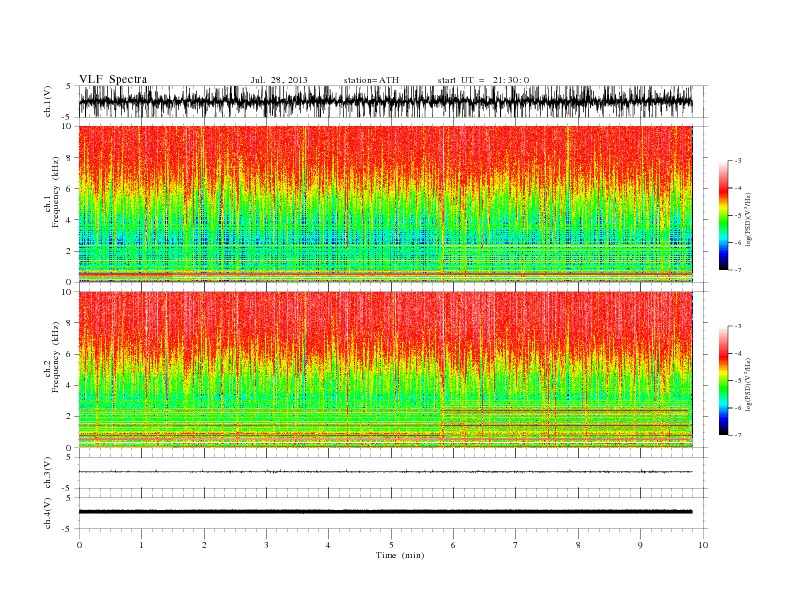
Task: Click the "-3" value on ch.1 colorbar
Action: 738,161
